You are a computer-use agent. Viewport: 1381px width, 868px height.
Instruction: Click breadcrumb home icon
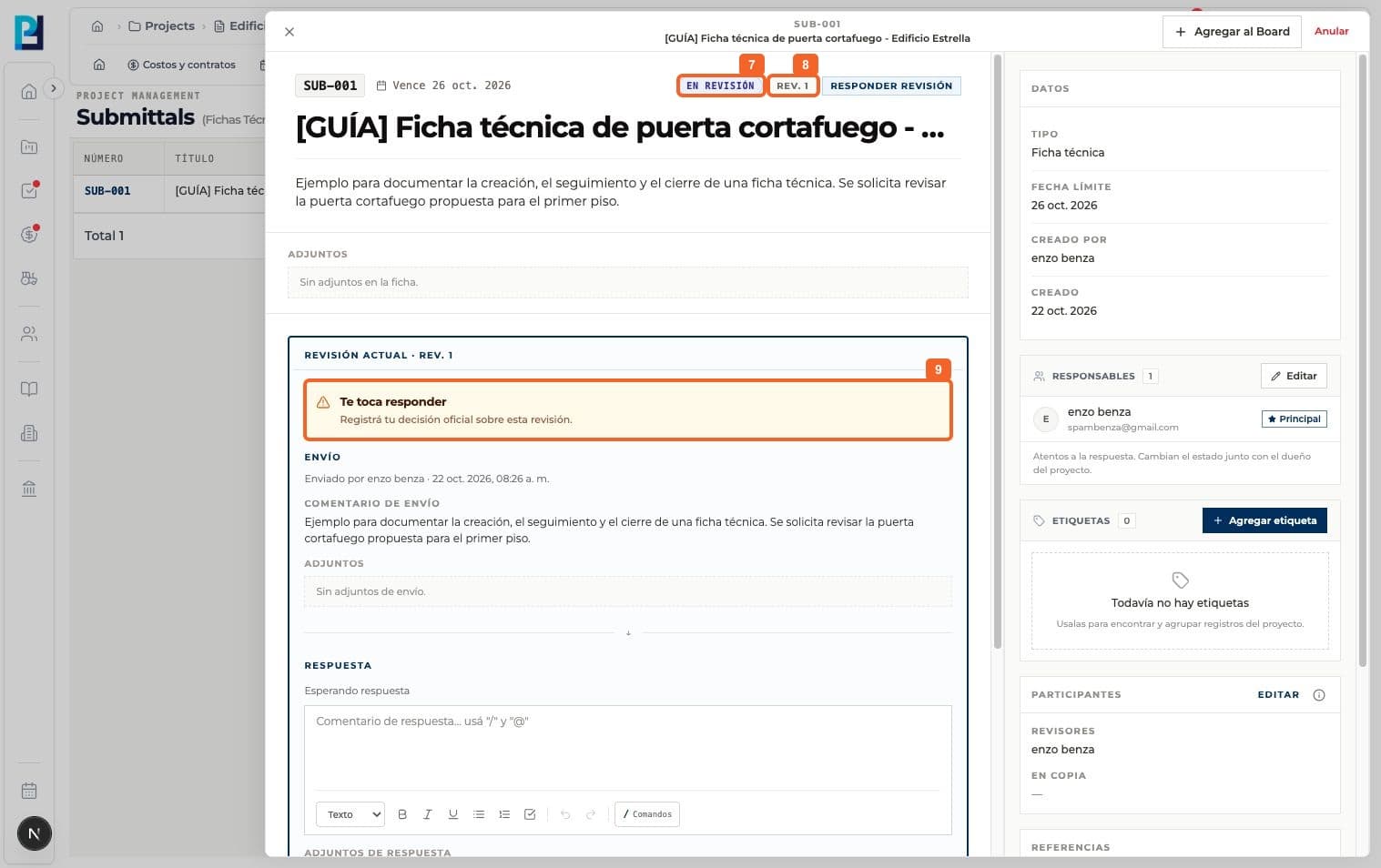pos(97,26)
